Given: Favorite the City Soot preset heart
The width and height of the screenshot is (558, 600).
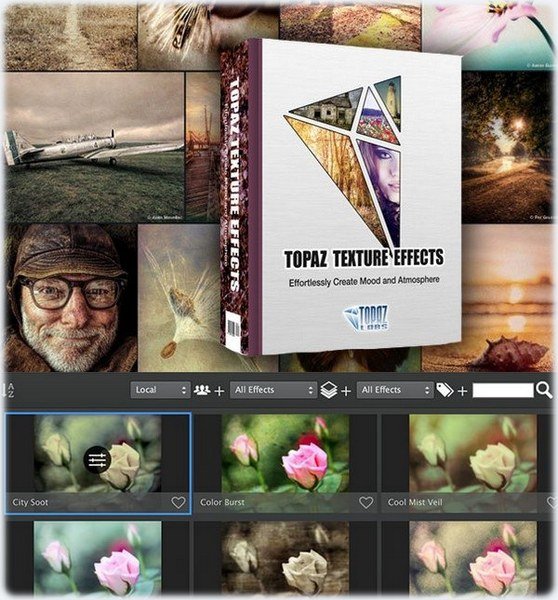Looking at the screenshot, I should pos(178,502).
